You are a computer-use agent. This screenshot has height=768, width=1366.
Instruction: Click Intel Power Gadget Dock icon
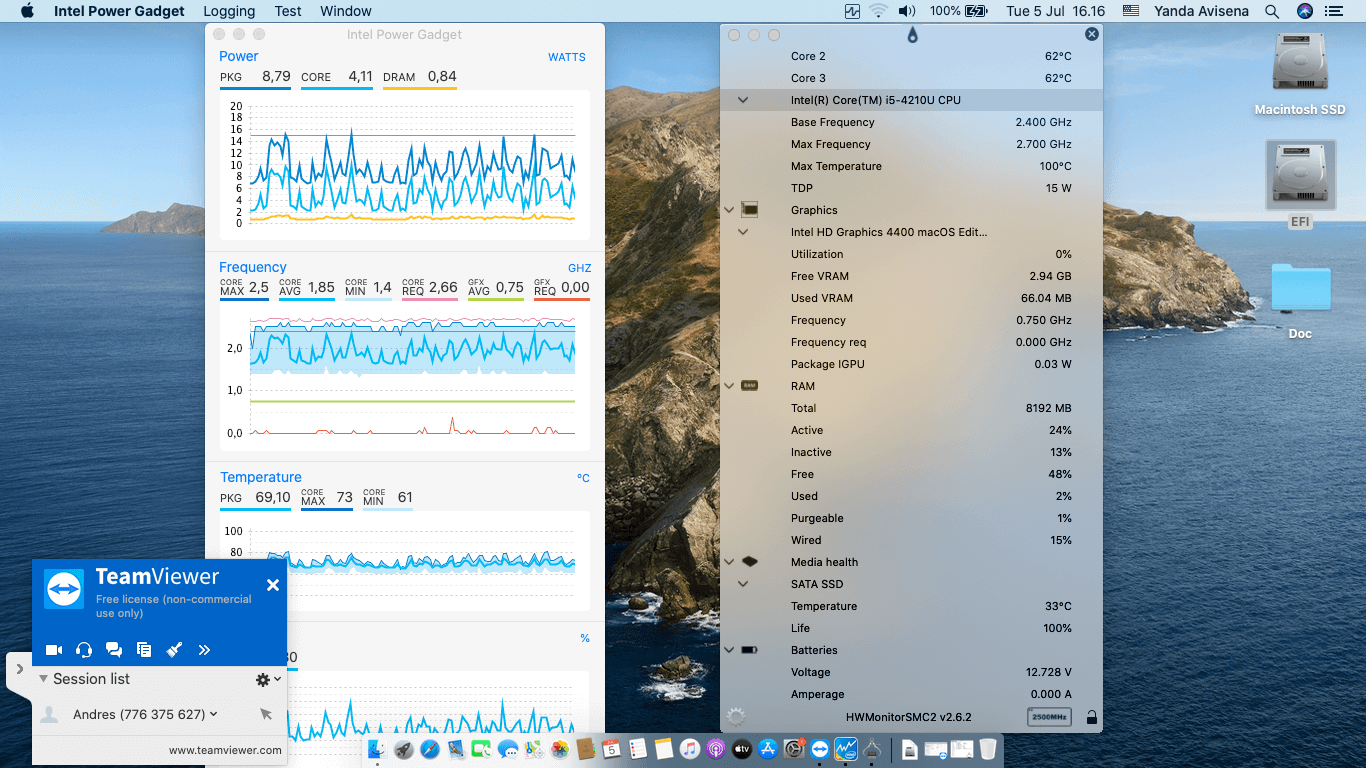(x=846, y=748)
